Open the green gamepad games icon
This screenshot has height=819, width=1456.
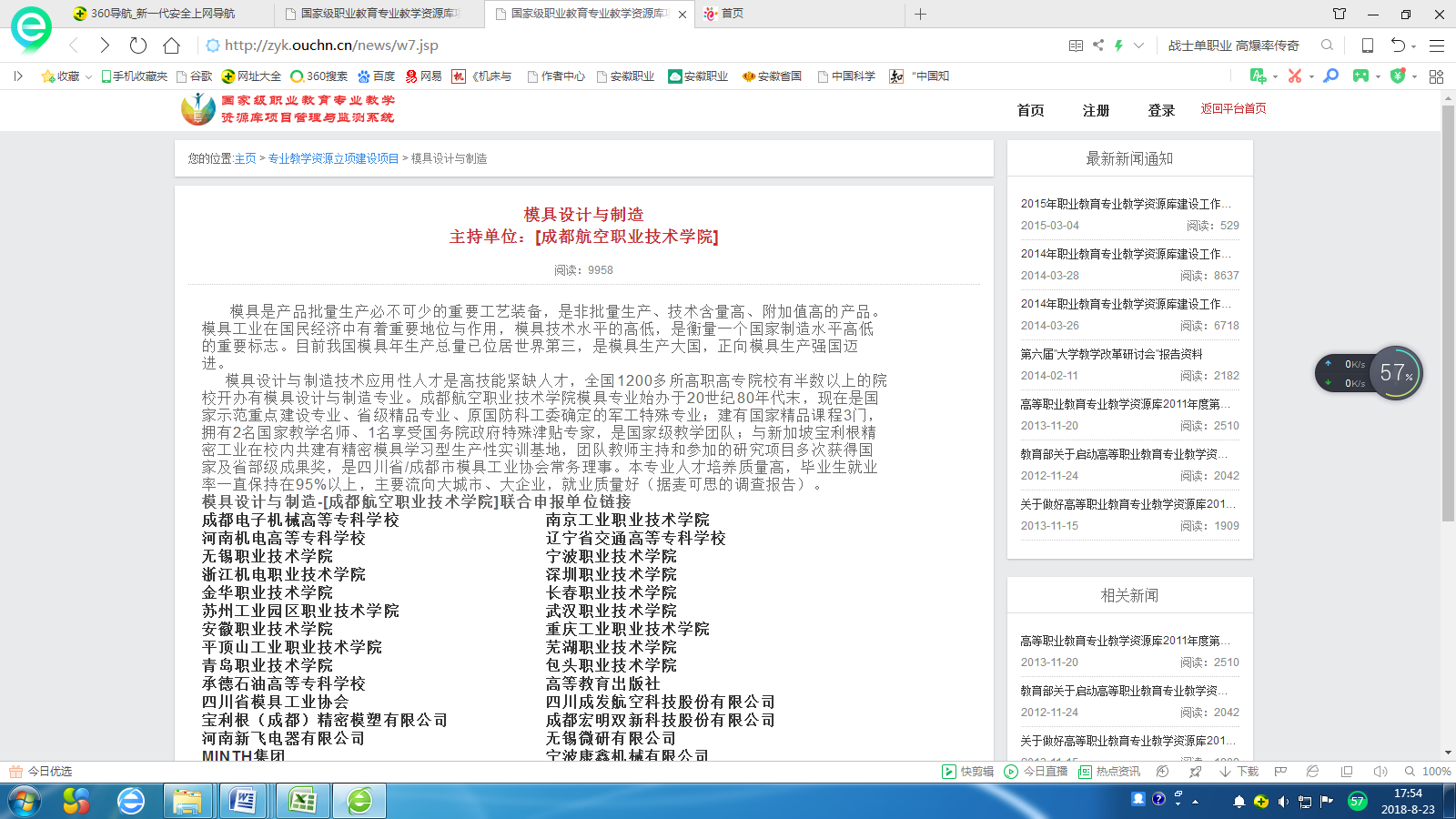coord(1360,76)
